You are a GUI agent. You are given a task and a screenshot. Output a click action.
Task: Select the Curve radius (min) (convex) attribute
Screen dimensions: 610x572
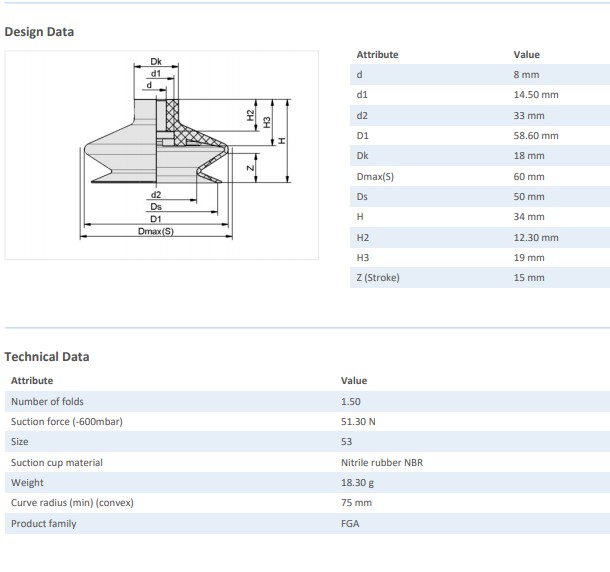72,502
